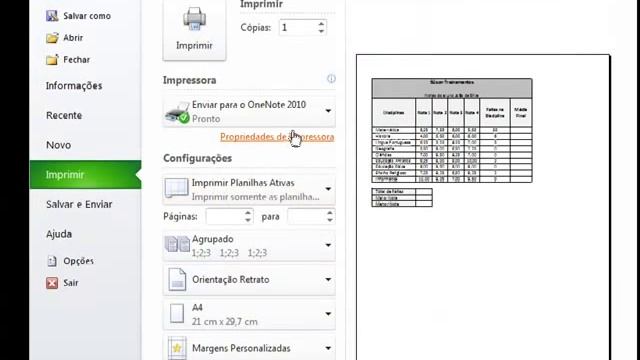Increase the Cópias count
Screen dimensions: 640x360
coord(321,24)
